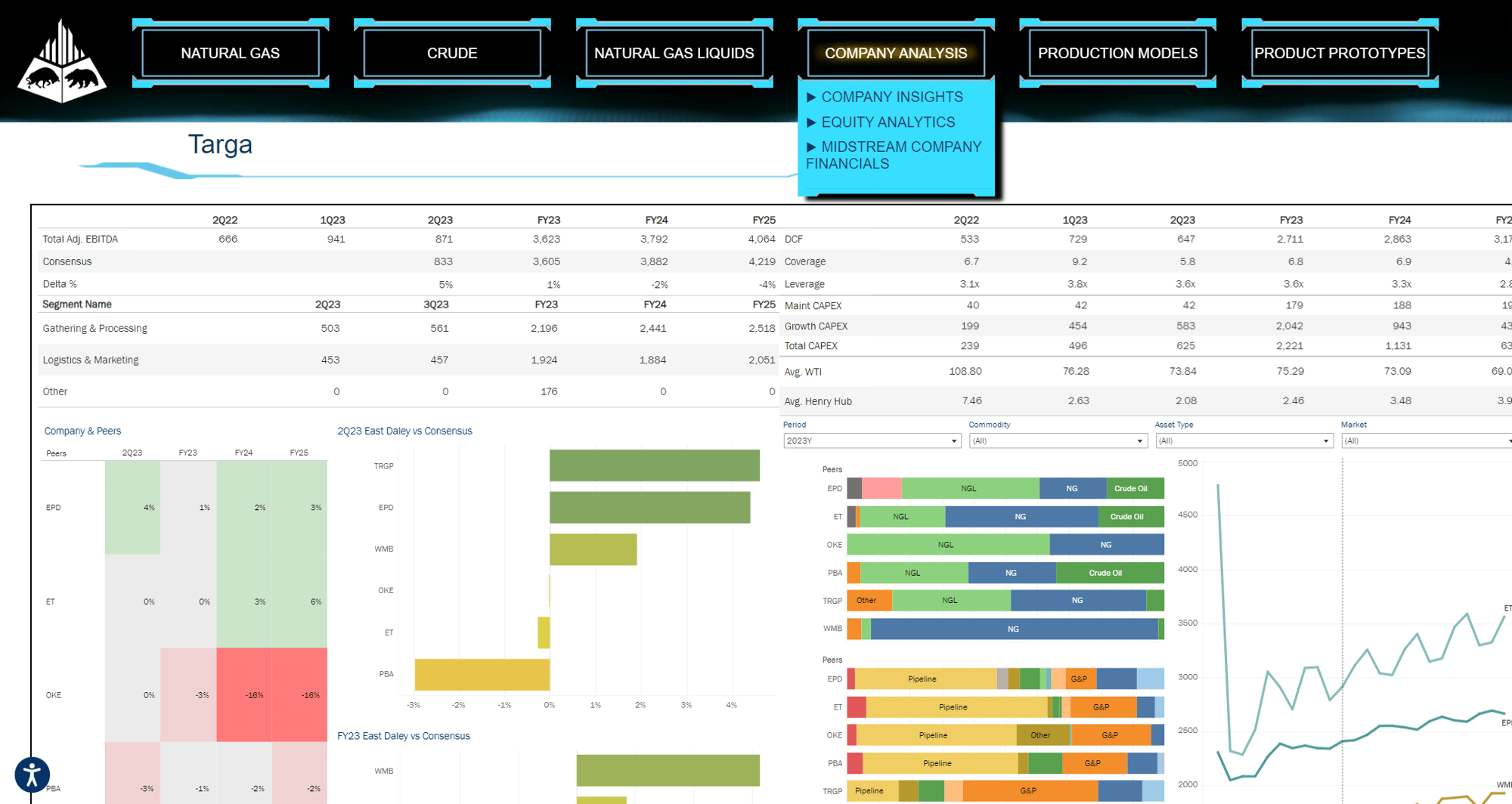
Task: Select OKE NG segment in commodity chart
Action: pyautogui.click(x=1107, y=544)
